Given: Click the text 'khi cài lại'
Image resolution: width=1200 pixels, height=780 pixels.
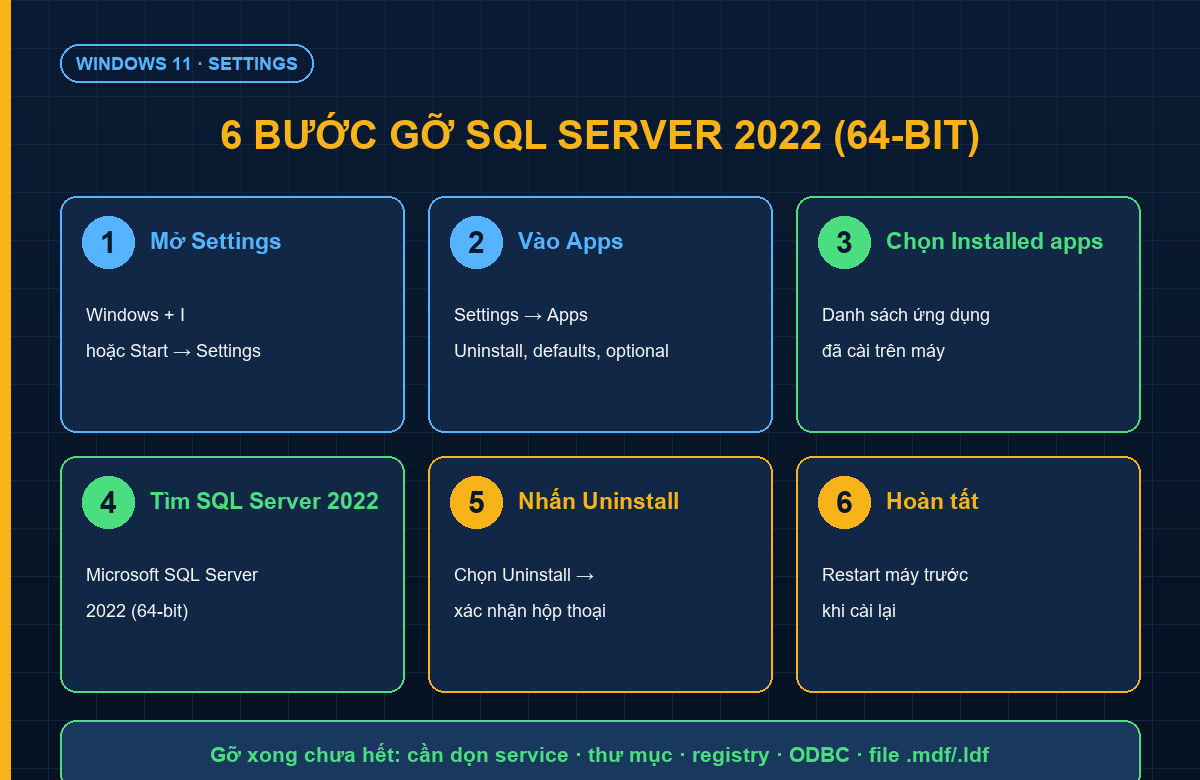Looking at the screenshot, I should click(859, 611).
